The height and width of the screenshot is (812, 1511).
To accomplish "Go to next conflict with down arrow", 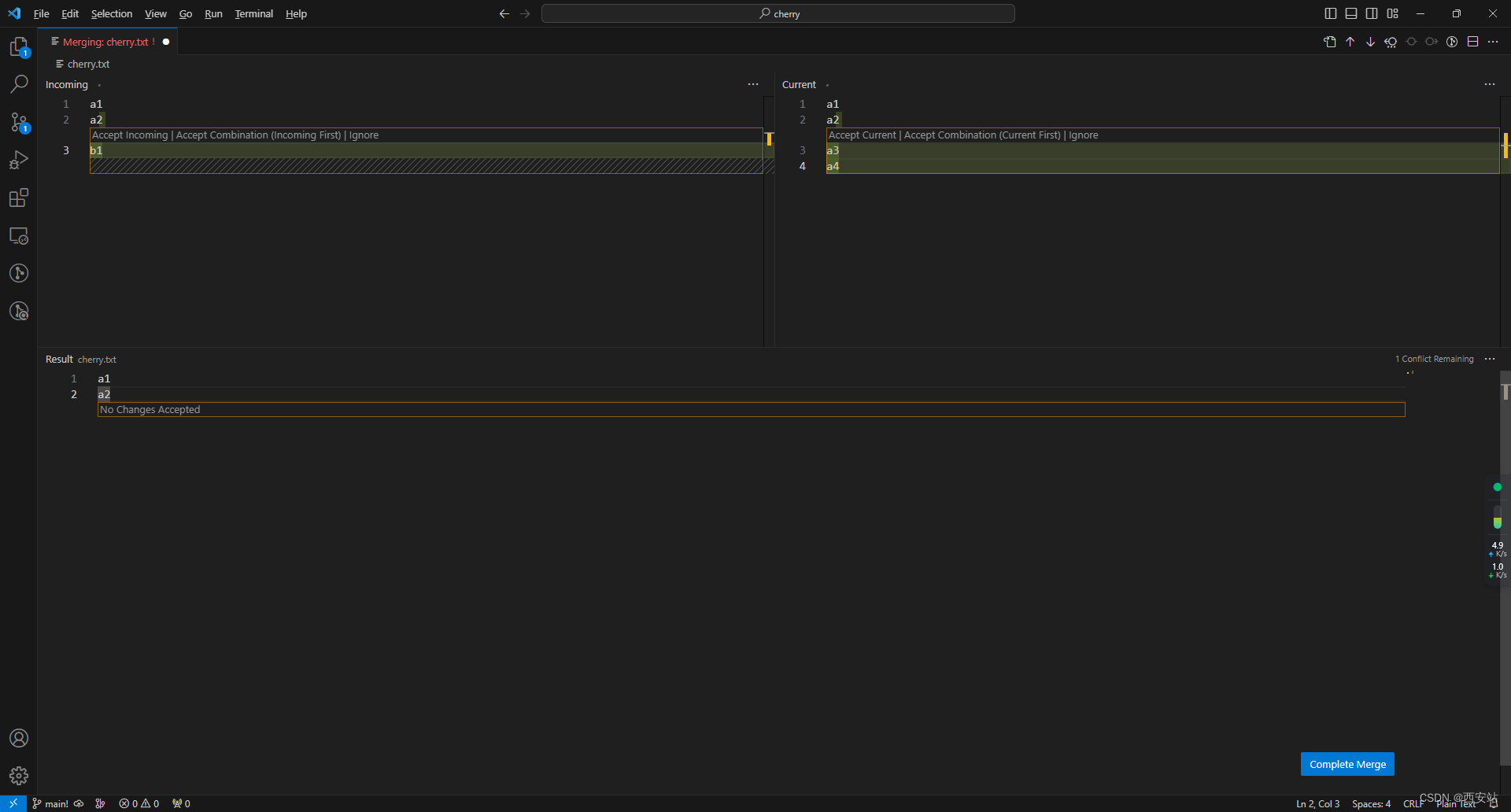I will click(x=1371, y=42).
